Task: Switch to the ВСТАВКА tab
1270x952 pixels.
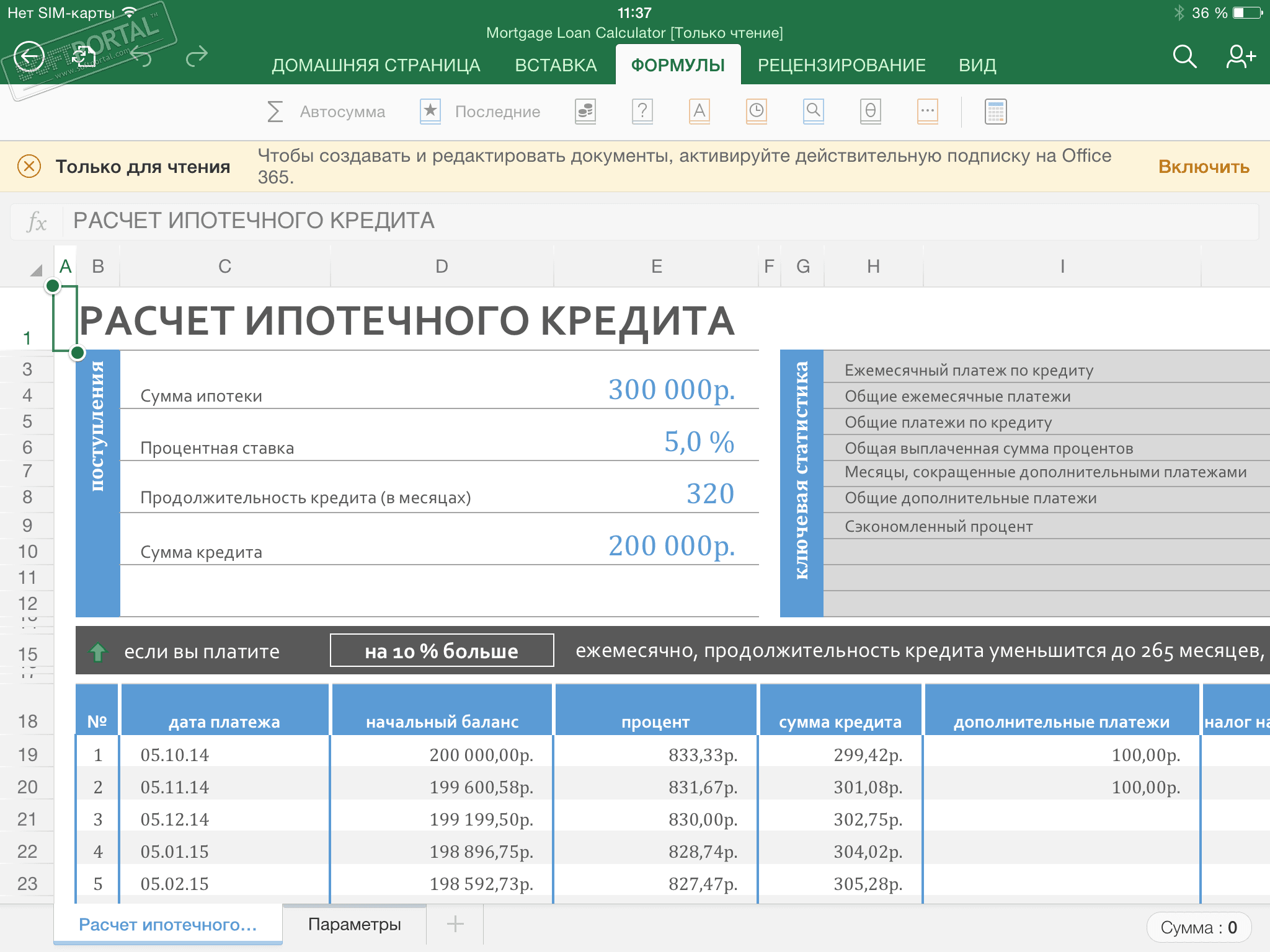Action: click(556, 65)
